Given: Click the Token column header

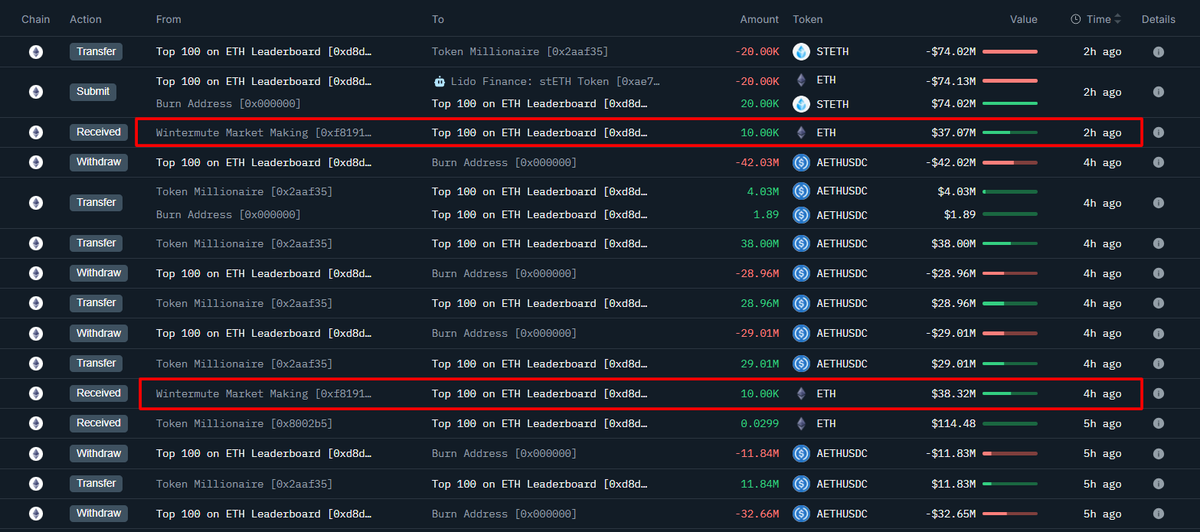Looking at the screenshot, I should 808,19.
